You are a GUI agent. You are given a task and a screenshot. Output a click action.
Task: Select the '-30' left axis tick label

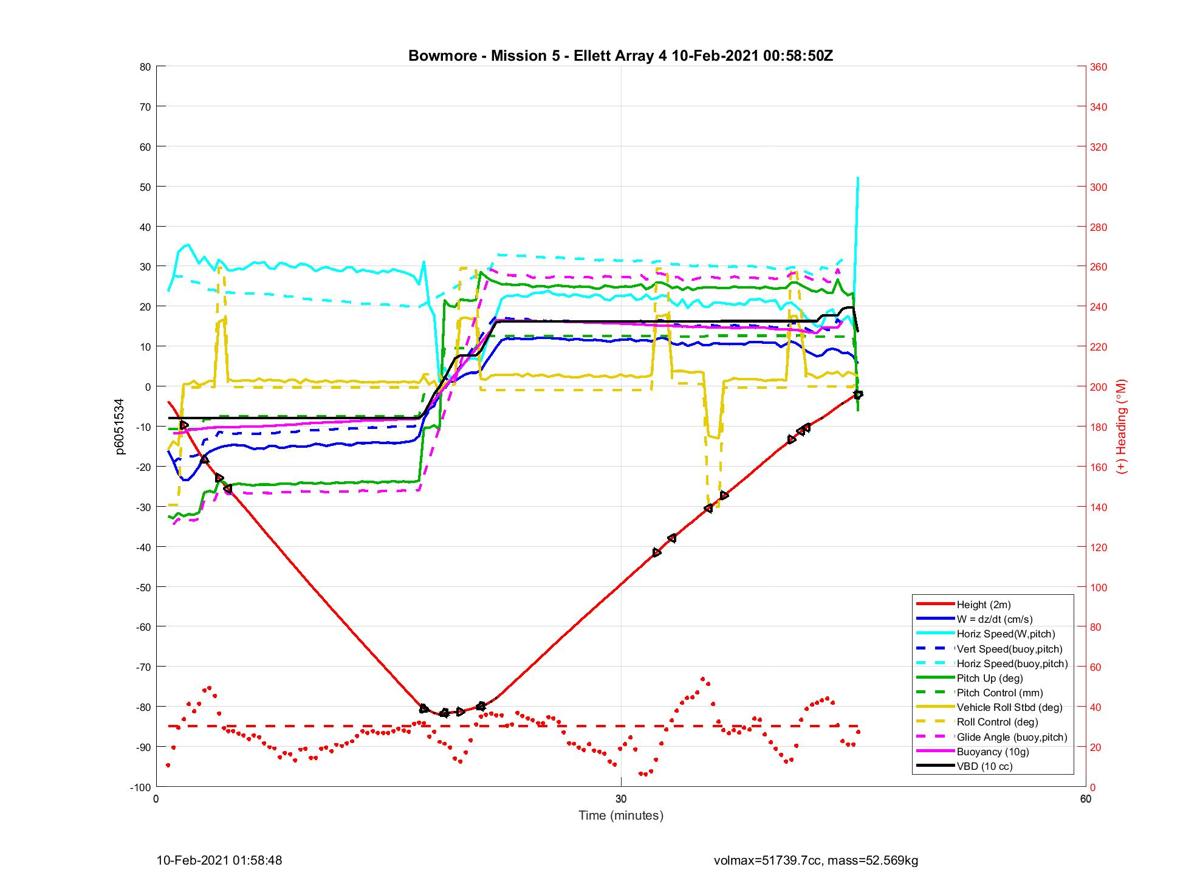142,507
